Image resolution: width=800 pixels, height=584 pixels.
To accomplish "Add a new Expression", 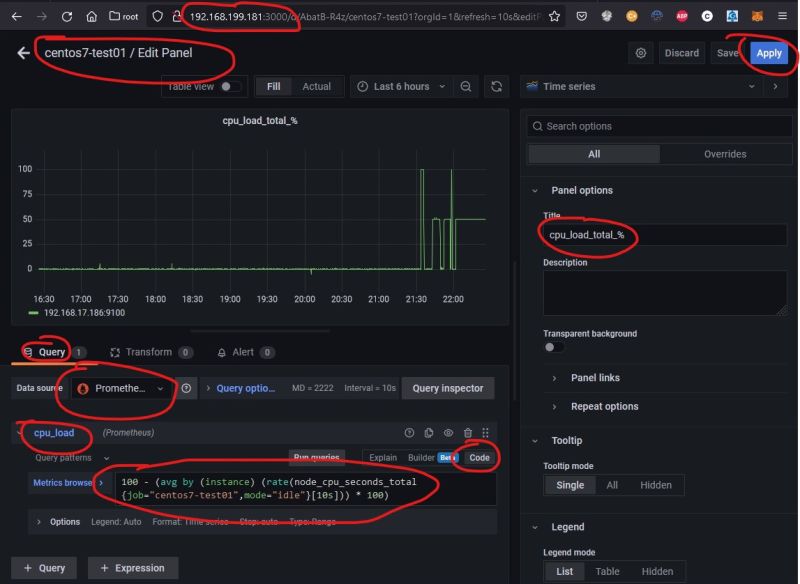I will (x=133, y=568).
